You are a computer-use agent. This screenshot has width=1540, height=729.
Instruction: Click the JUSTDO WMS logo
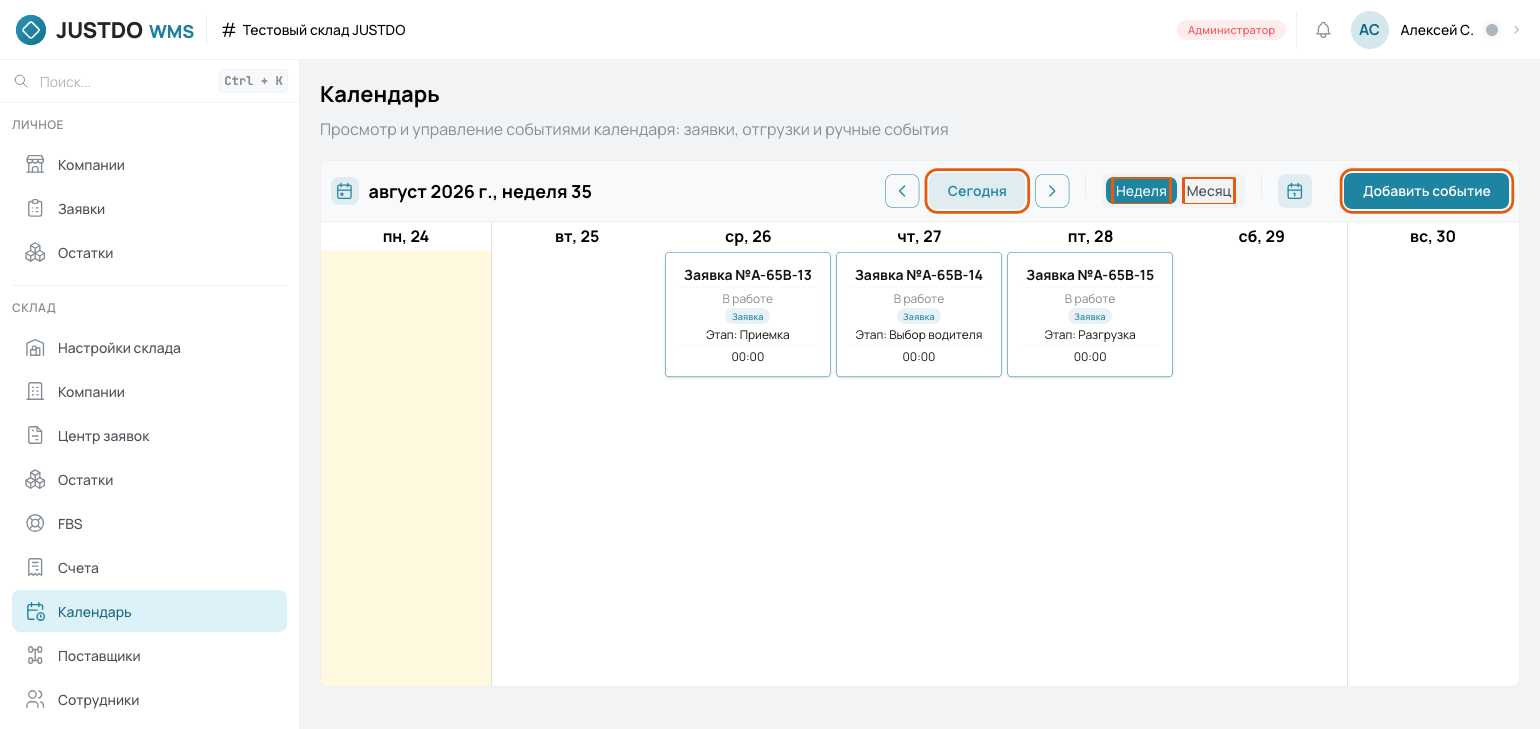pyautogui.click(x=105, y=30)
